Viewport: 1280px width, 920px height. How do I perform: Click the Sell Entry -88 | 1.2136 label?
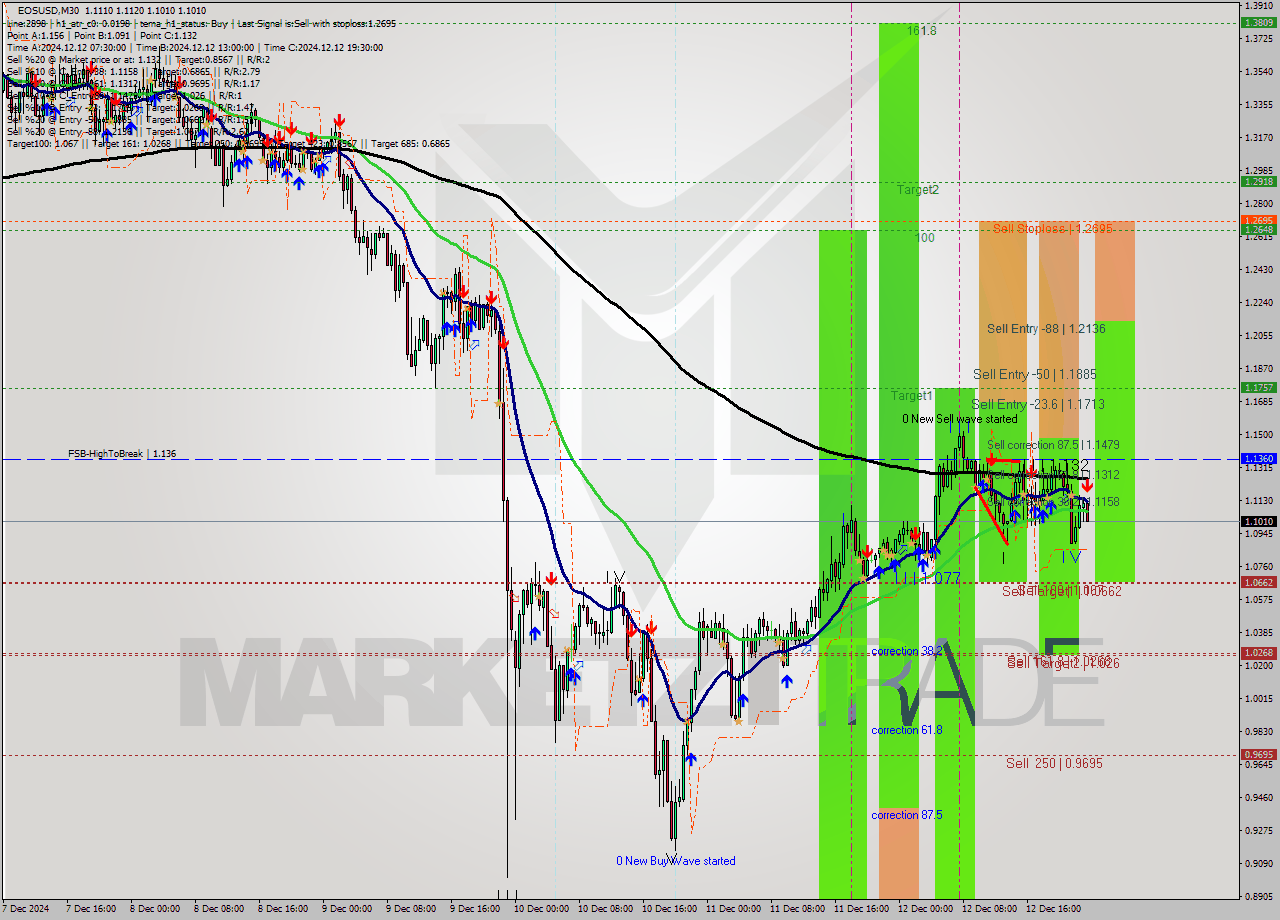pos(1046,328)
